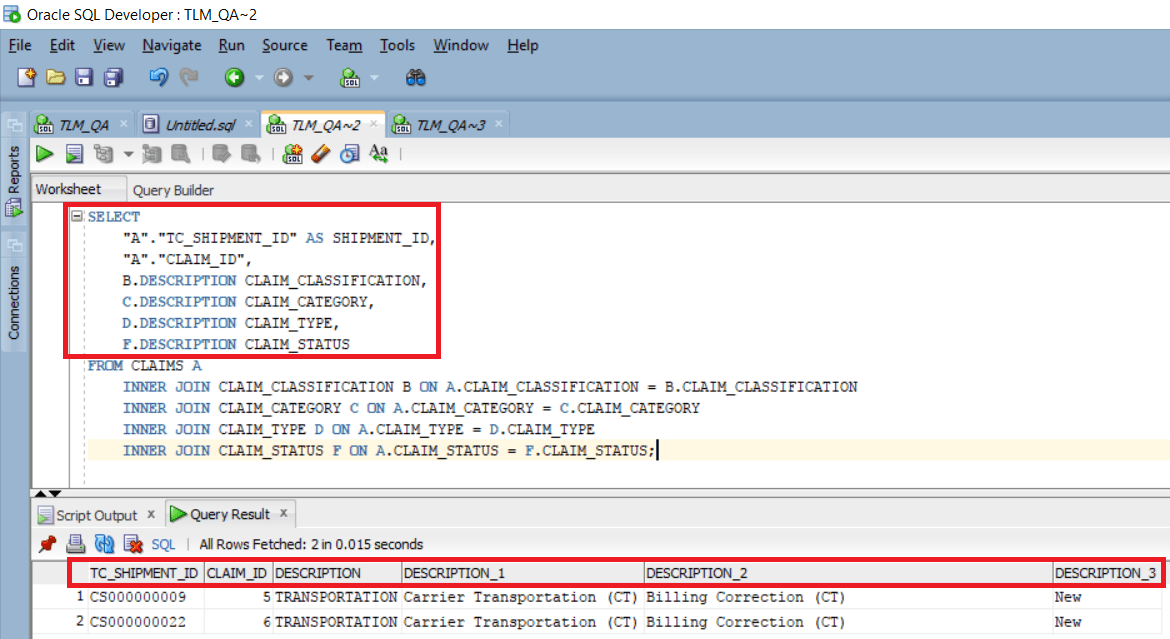The image size is (1170, 639).
Task: Close the Script Output panel tab
Action: [151, 514]
